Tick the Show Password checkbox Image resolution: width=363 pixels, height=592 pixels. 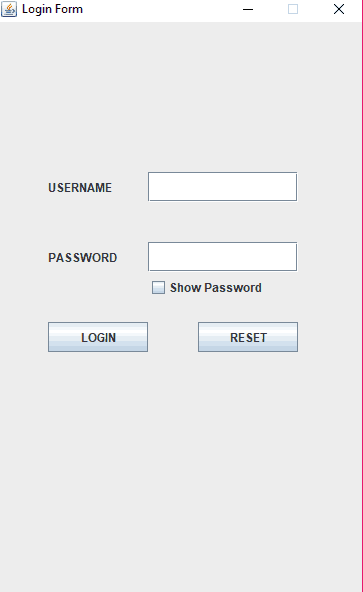point(158,287)
